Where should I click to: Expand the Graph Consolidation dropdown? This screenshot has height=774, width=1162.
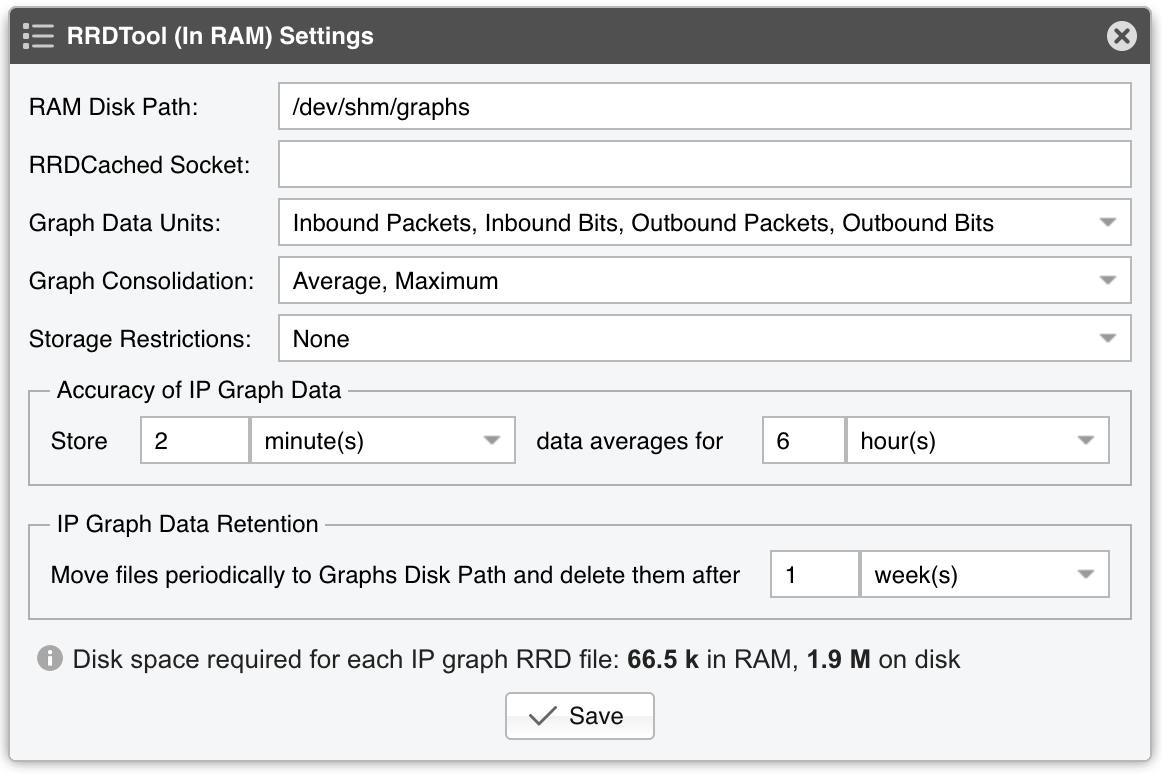(704, 280)
